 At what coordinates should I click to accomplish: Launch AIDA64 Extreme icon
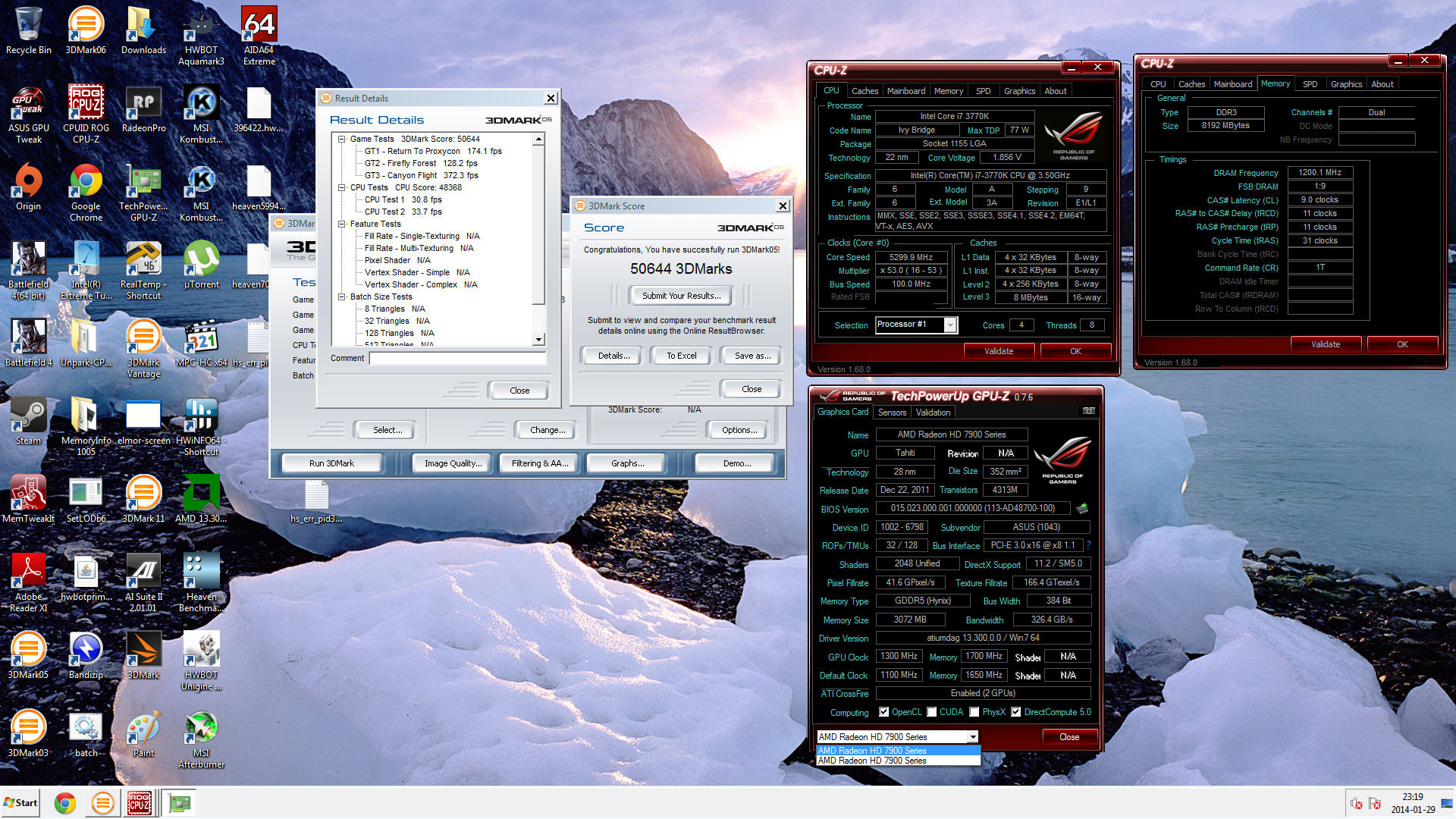click(259, 36)
